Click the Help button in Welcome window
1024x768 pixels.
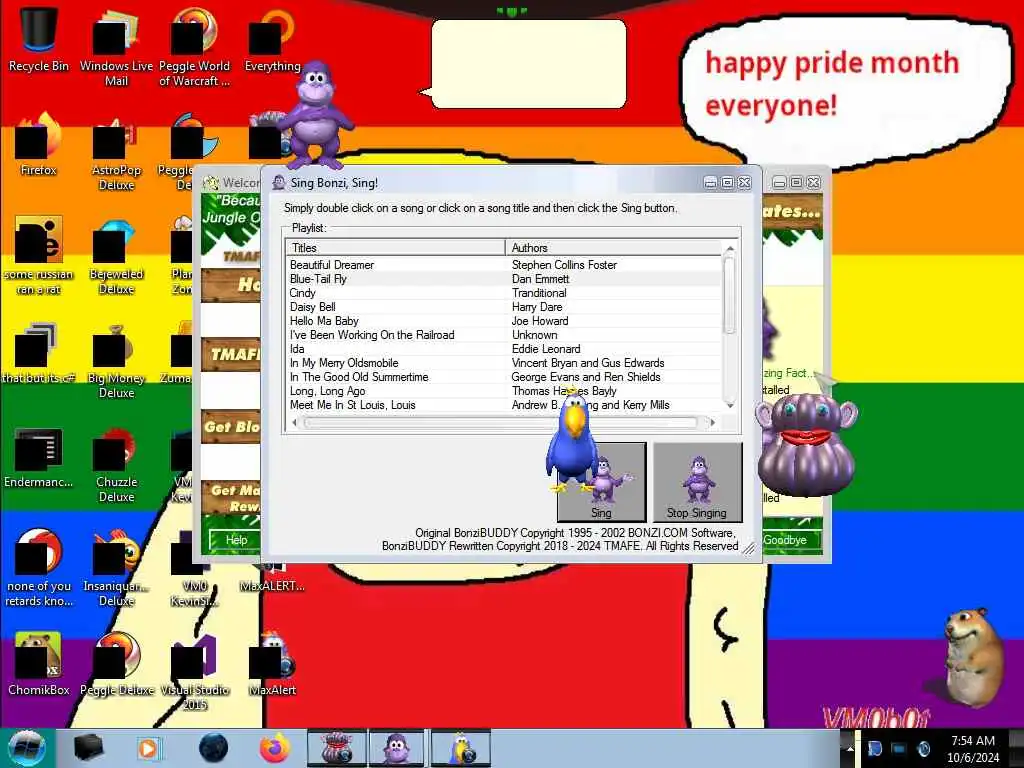[x=236, y=540]
